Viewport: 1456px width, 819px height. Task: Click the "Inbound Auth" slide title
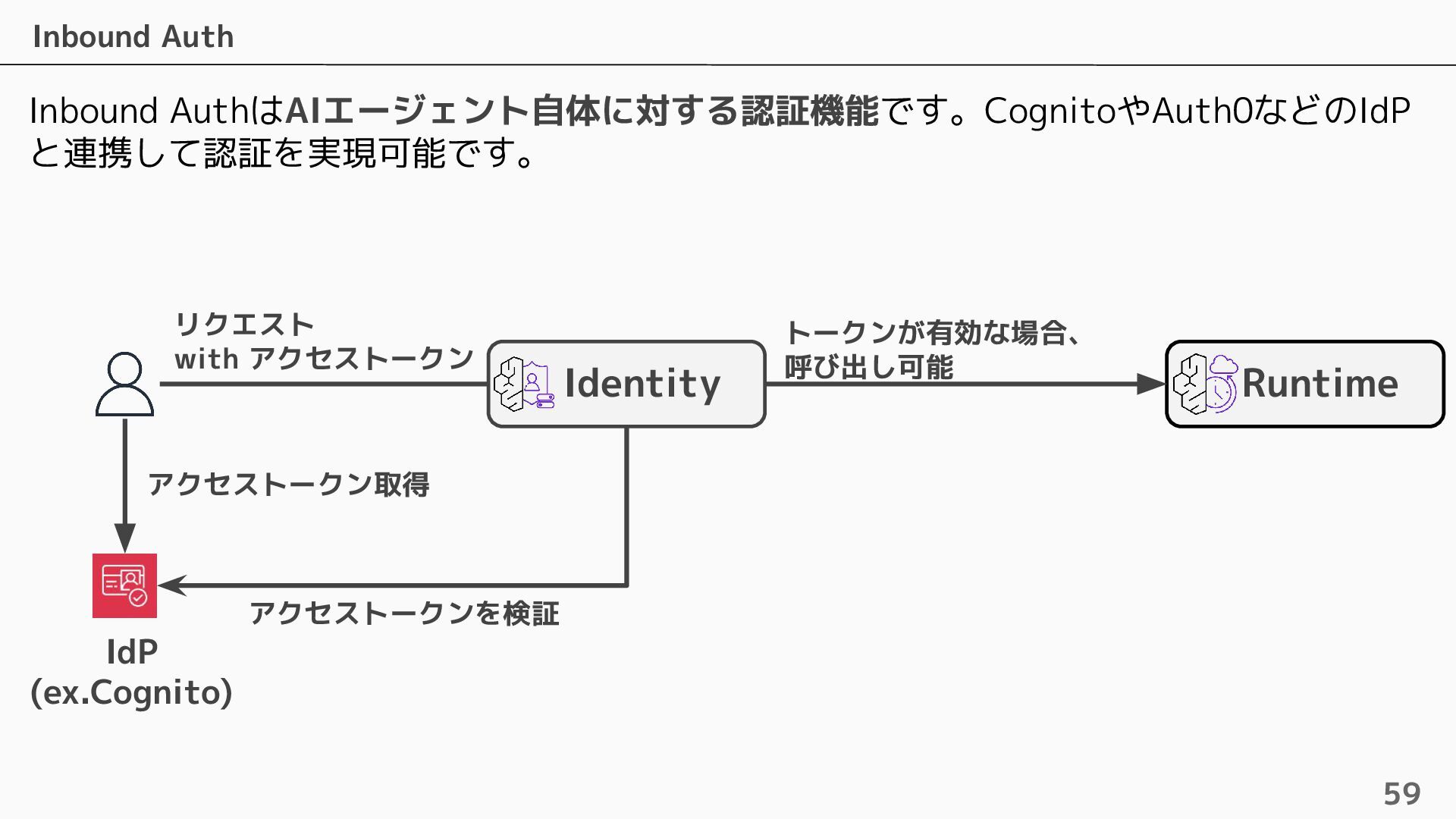coord(133,36)
